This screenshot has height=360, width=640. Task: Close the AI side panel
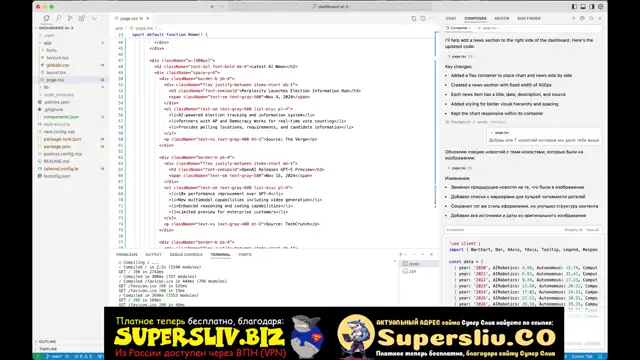600,18
